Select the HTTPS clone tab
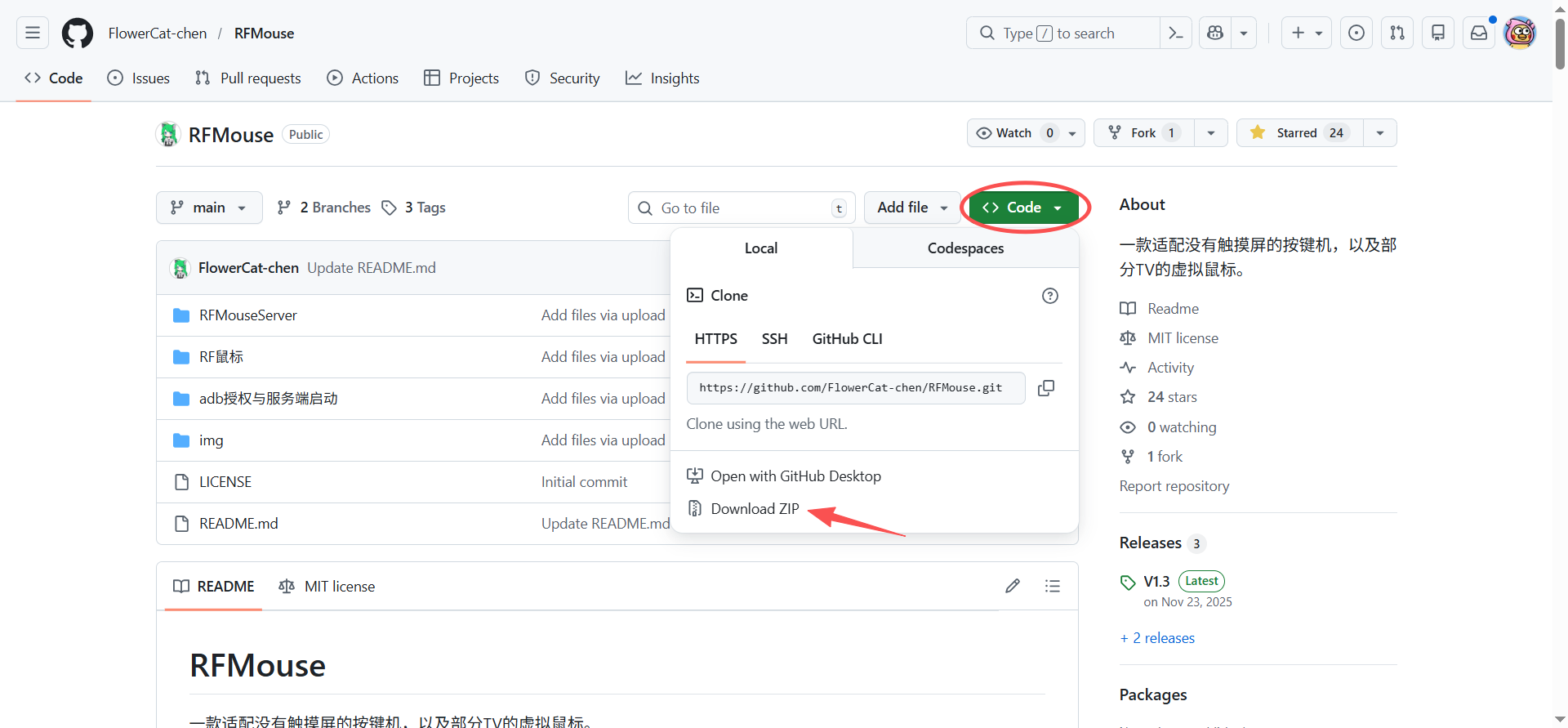 (x=716, y=339)
